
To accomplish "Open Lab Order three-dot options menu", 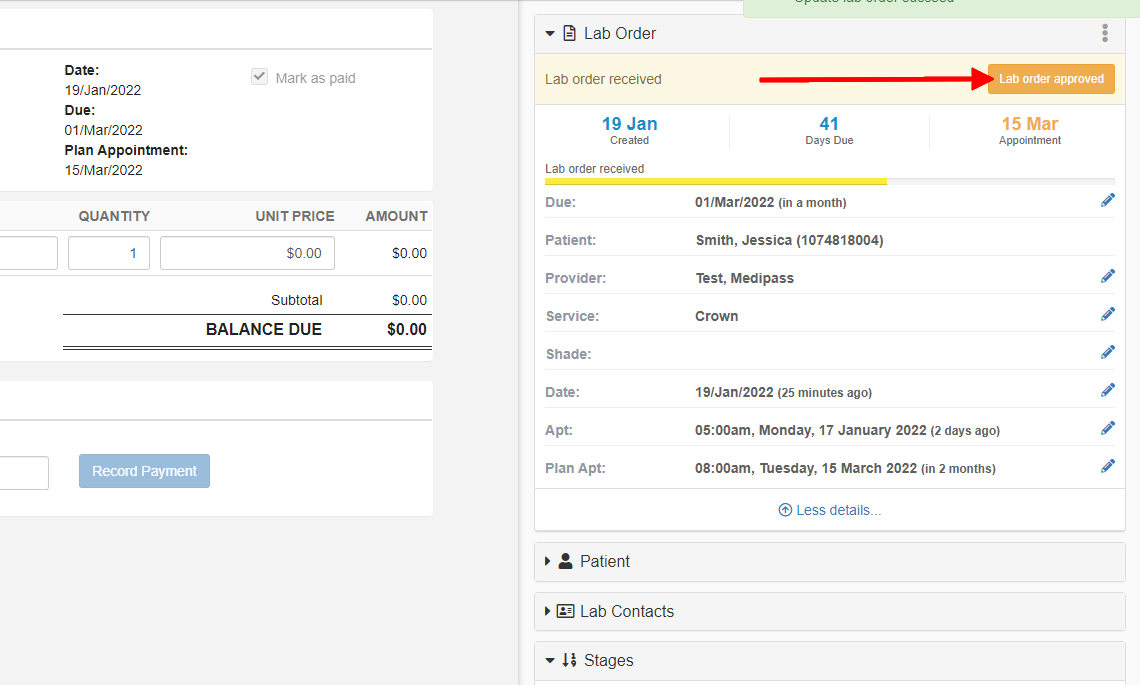I will (1104, 34).
